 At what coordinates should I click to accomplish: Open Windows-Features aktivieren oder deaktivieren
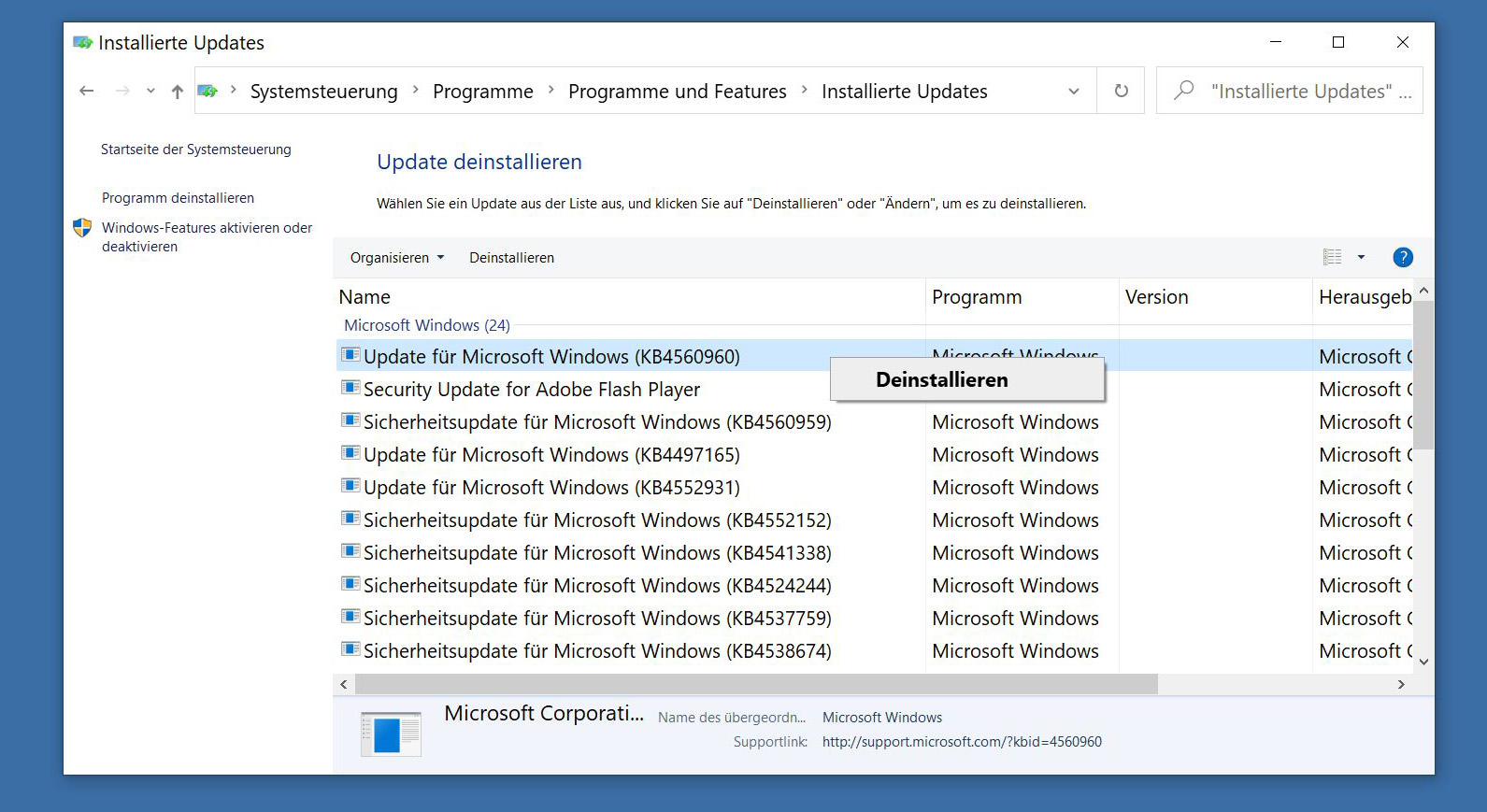(207, 237)
